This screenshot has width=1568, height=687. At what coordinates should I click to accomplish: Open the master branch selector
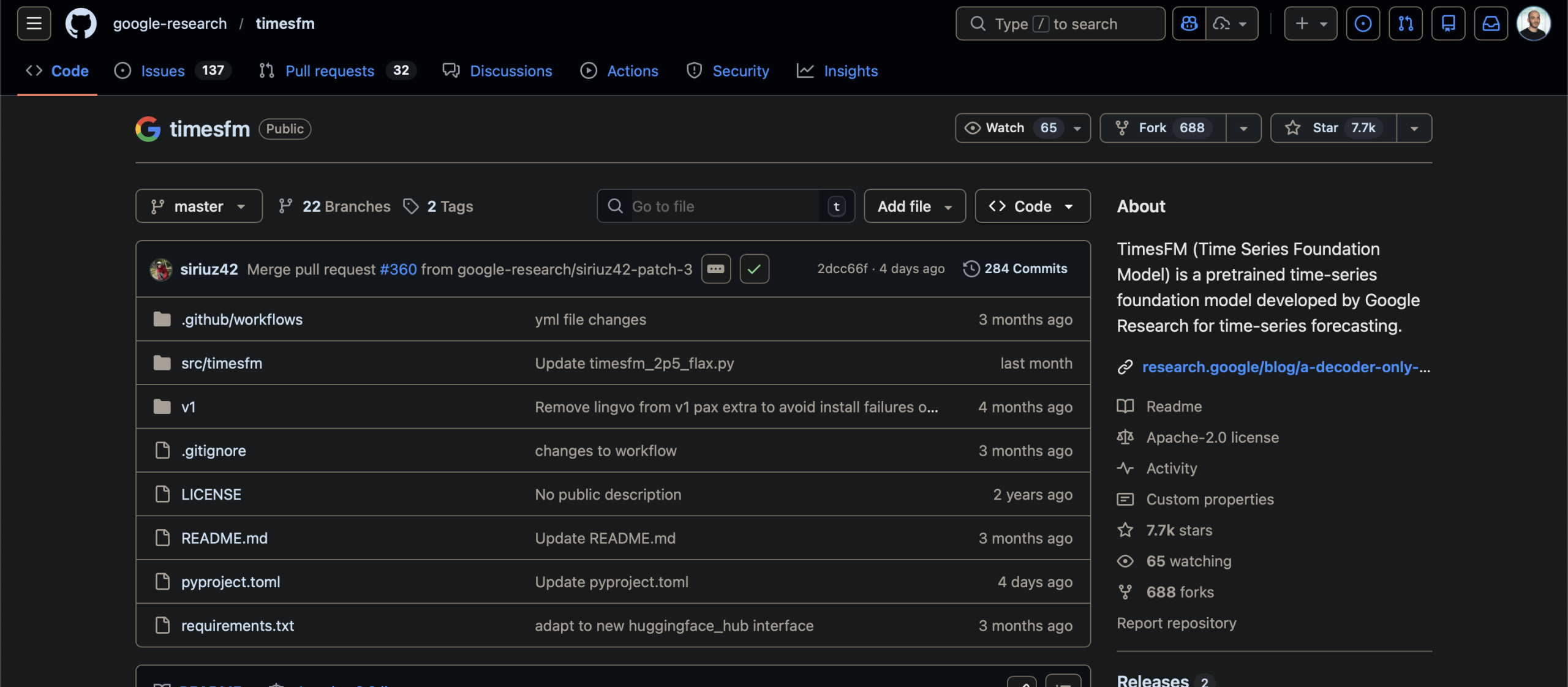tap(198, 206)
